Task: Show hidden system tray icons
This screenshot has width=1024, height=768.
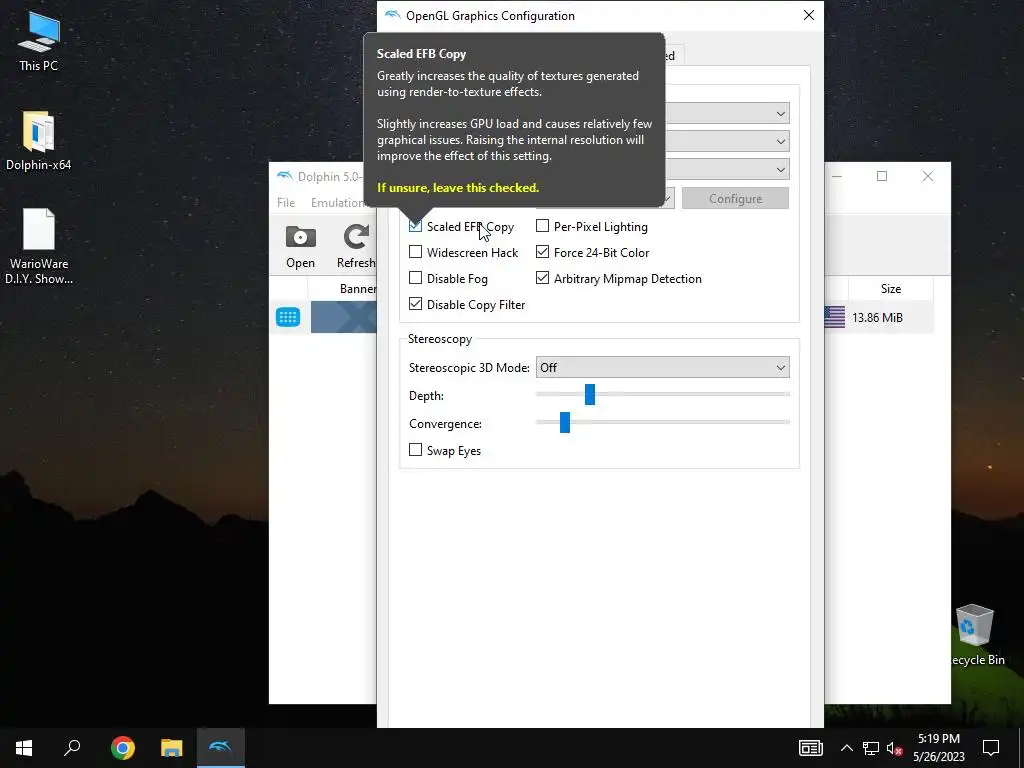Action: pos(846,748)
